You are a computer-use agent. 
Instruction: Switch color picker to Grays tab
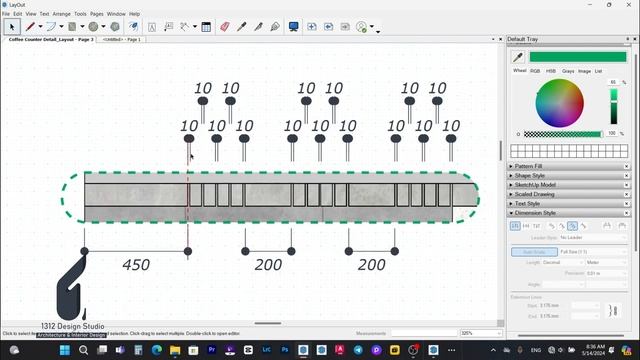coord(568,71)
